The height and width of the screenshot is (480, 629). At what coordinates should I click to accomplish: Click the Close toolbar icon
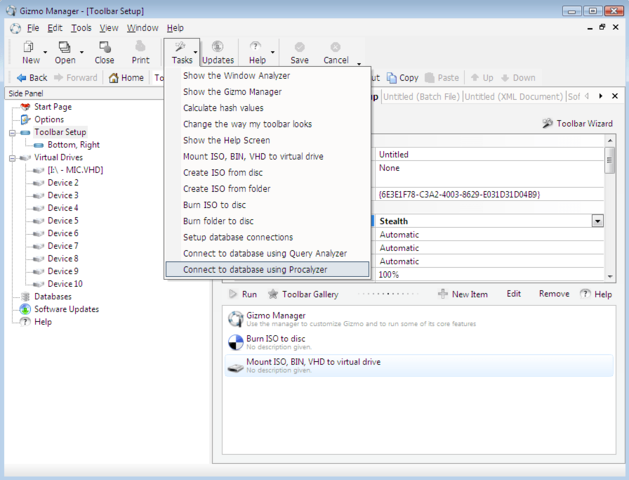click(x=105, y=47)
